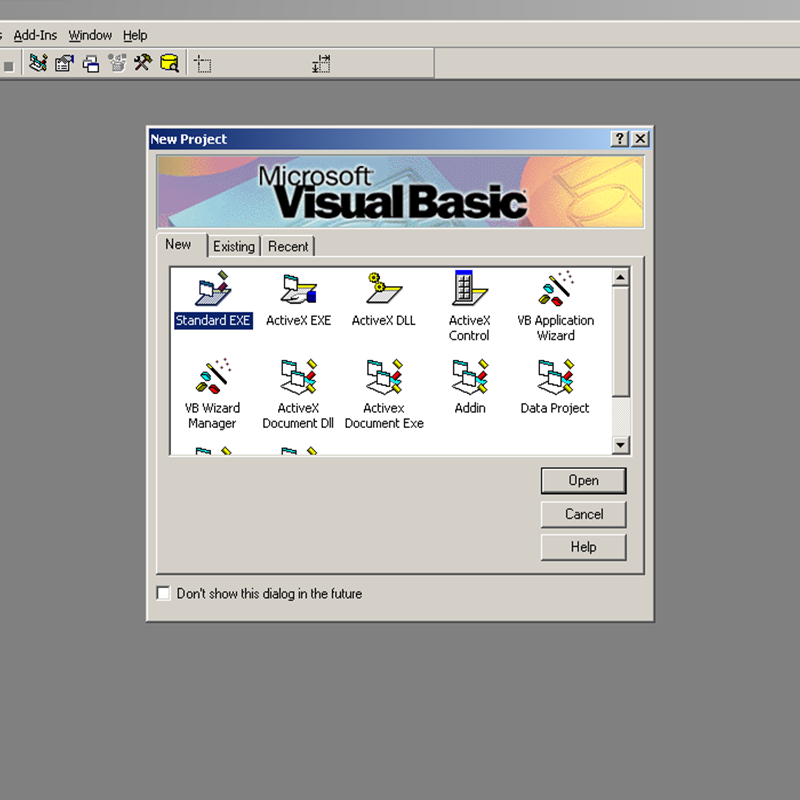The height and width of the screenshot is (800, 800).
Task: Click the project list scroll-down arrow
Action: point(620,445)
